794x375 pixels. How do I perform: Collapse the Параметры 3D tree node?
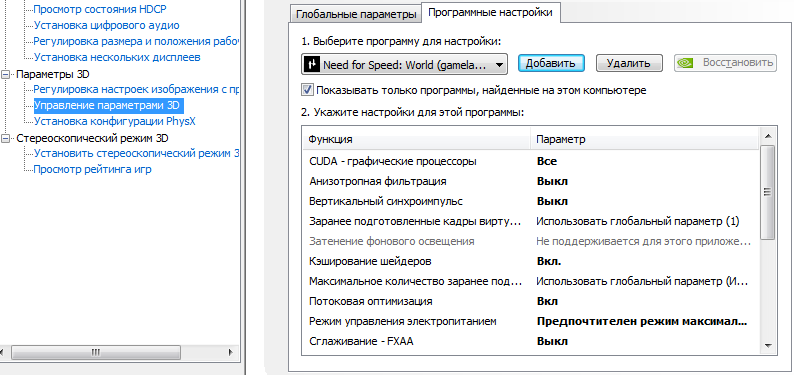point(6,74)
